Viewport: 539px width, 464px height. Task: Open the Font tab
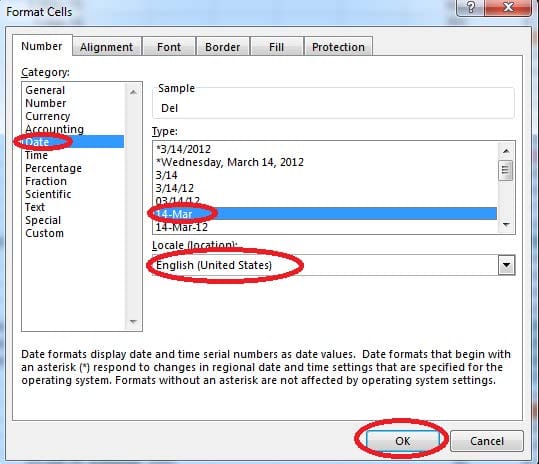point(169,47)
